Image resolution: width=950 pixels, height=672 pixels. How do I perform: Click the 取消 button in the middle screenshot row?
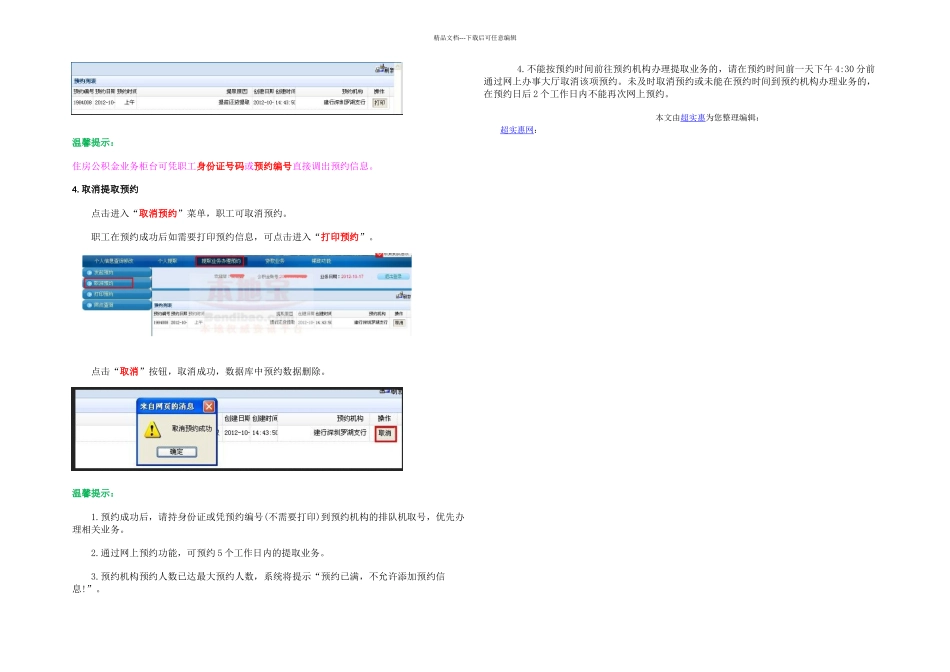coord(399,323)
